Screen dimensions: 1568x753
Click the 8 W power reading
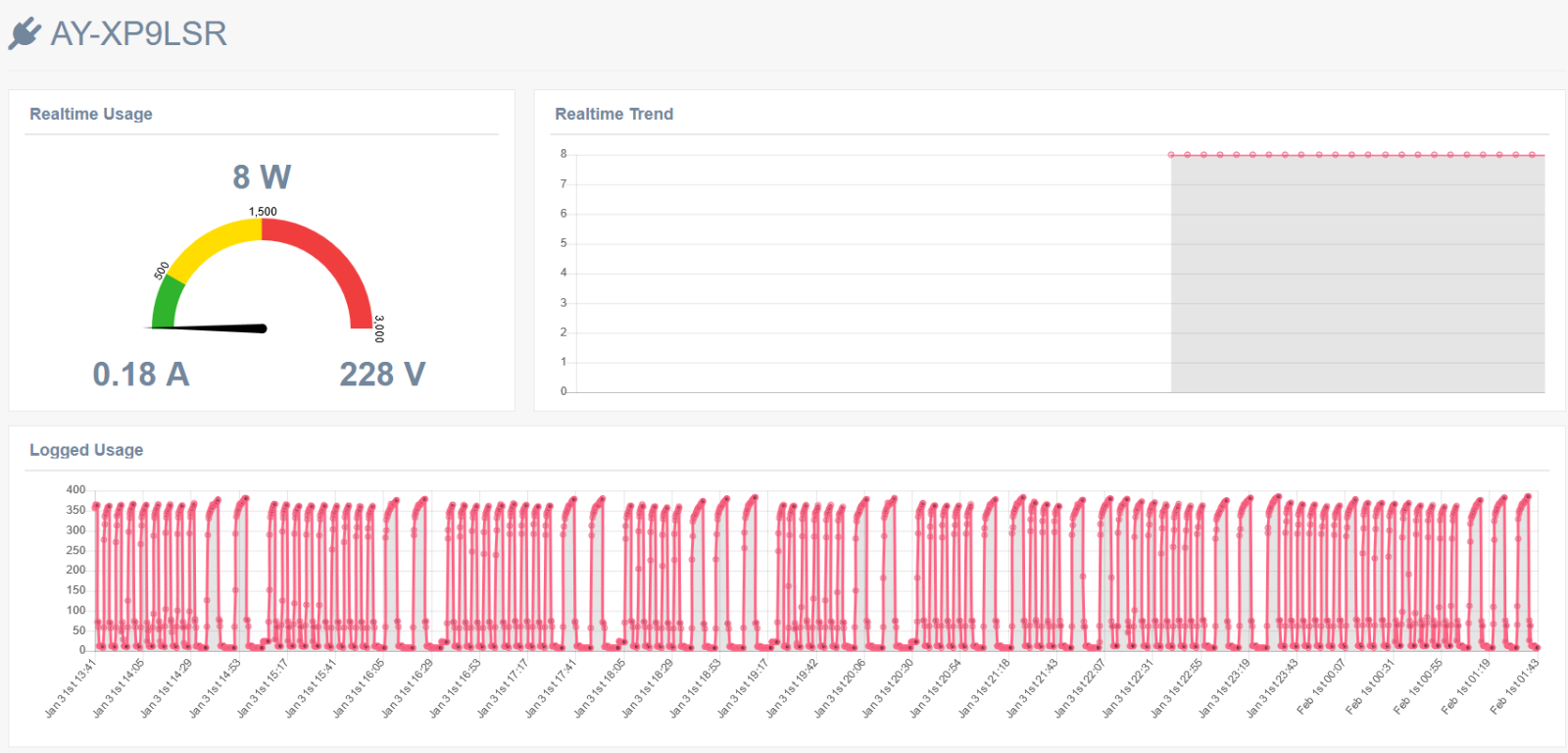pos(262,176)
